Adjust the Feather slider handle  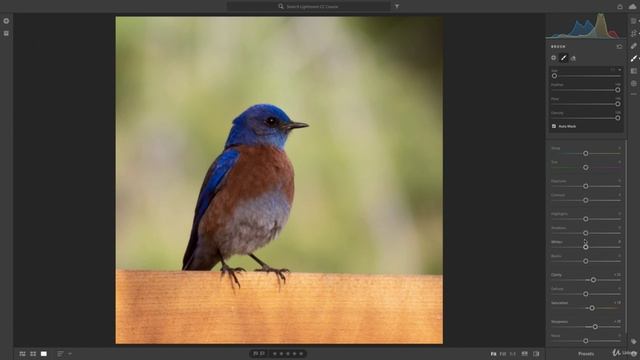click(x=618, y=90)
